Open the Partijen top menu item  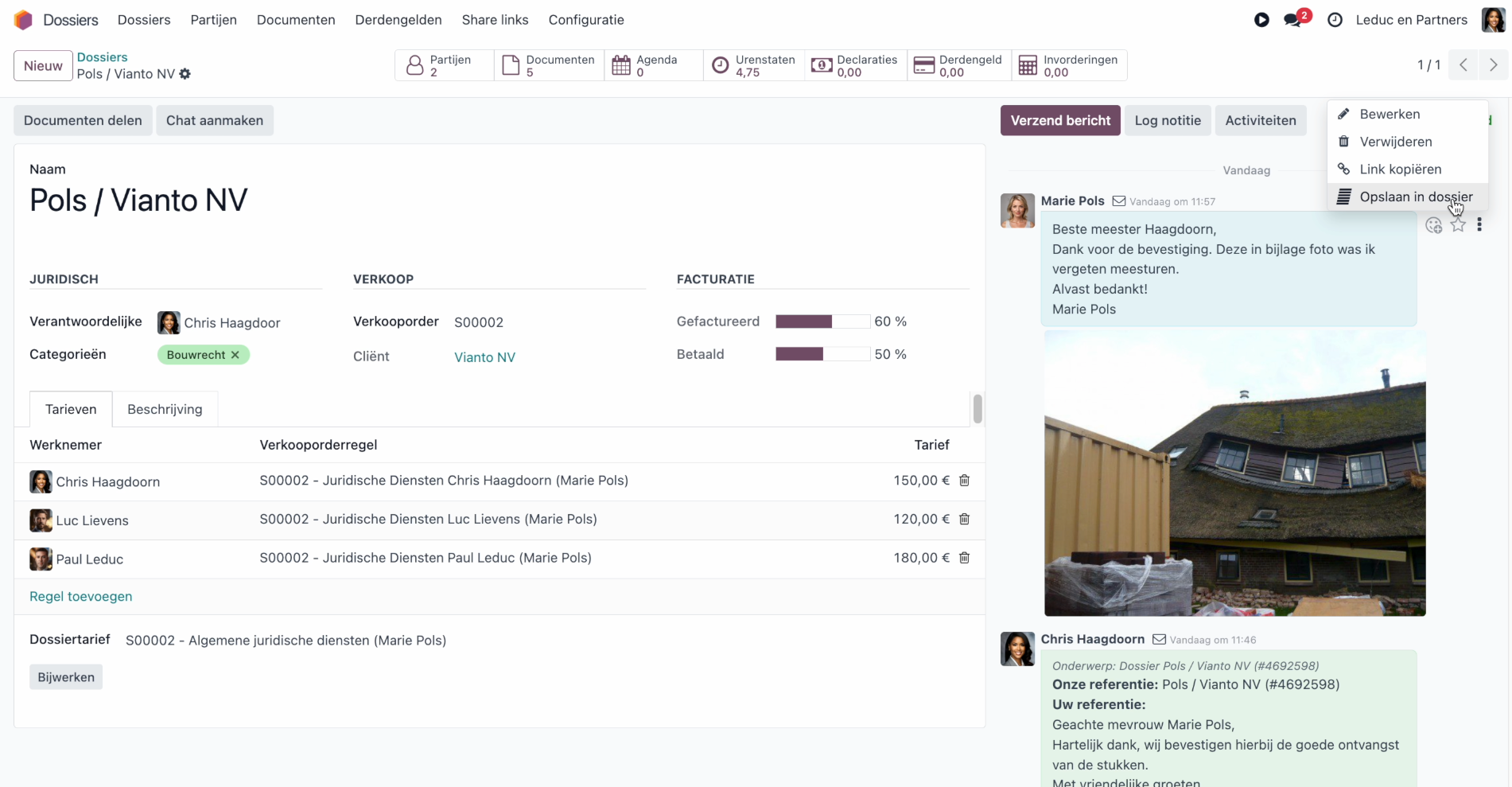214,20
